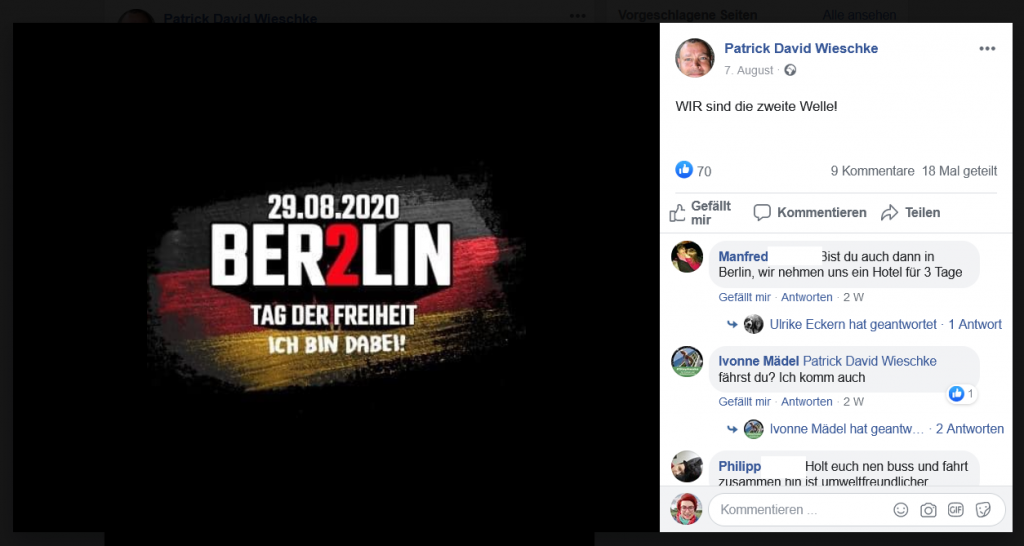Like Manfred's comment with Gefällt mir
Viewport: 1024px width, 546px height.
744,297
